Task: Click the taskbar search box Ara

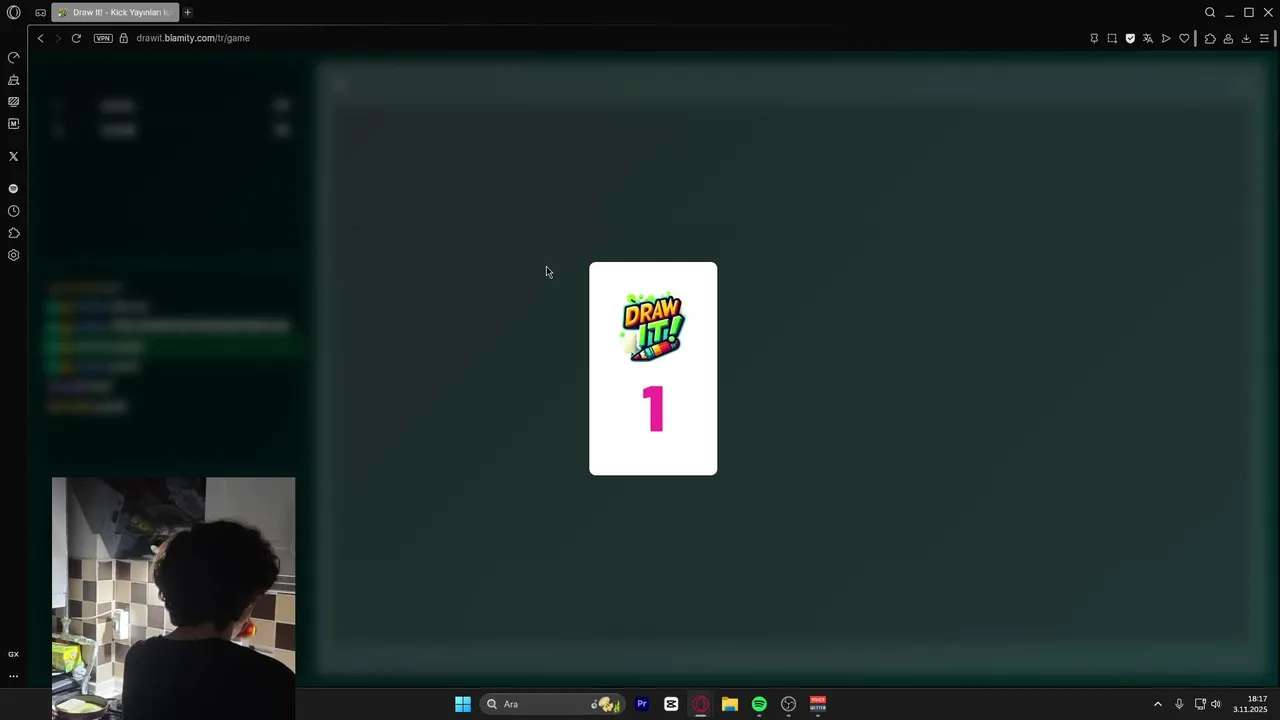Action: coord(551,704)
